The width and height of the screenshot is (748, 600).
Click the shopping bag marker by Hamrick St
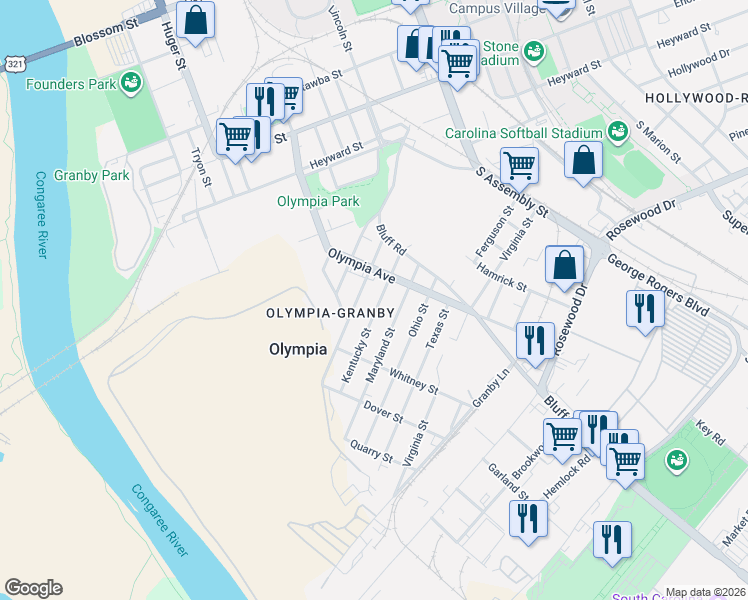tap(564, 269)
